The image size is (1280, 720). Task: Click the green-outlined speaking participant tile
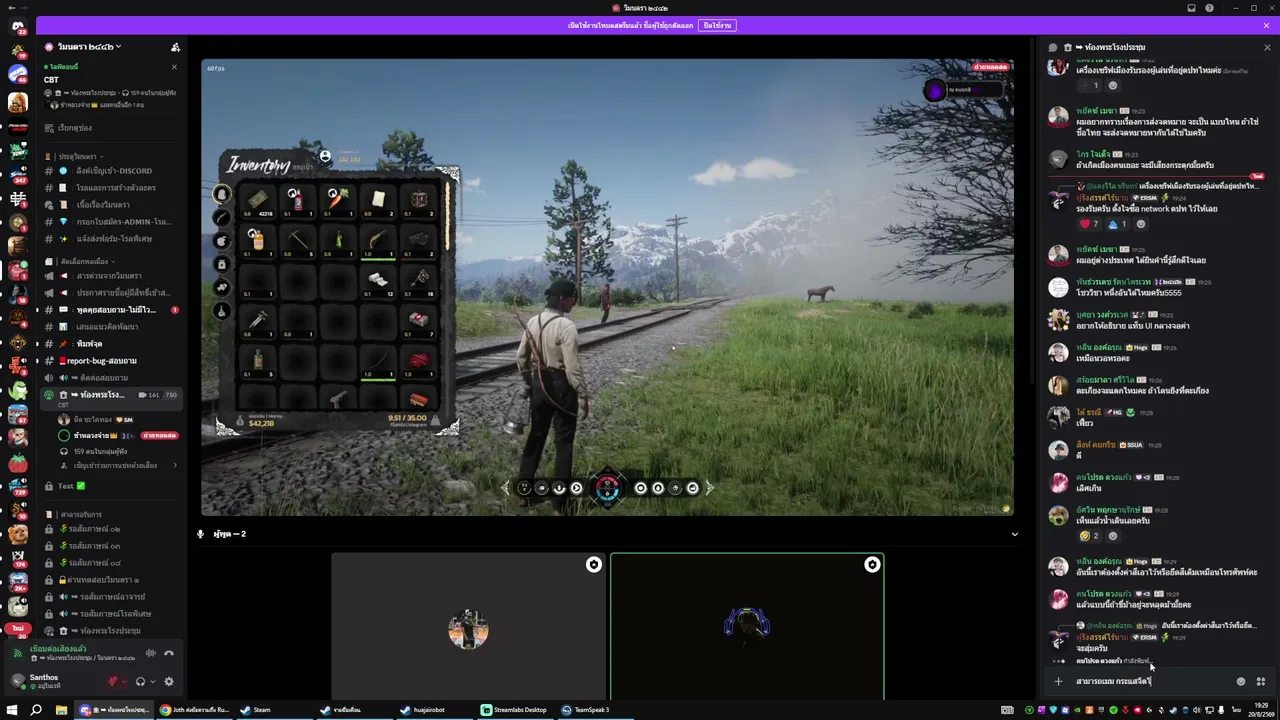[x=747, y=626]
